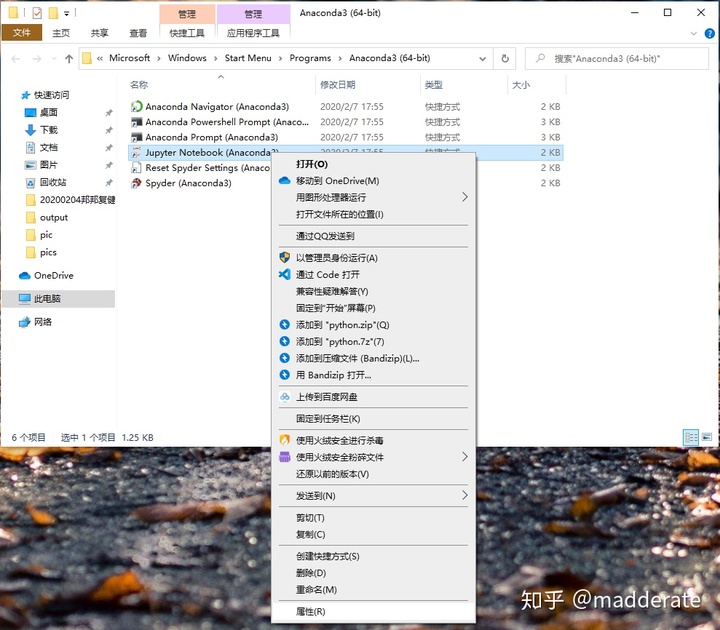Screen dimensions: 720x630
Task: Click the Baidu Netdisk upload icon
Action: pyautogui.click(x=285, y=397)
